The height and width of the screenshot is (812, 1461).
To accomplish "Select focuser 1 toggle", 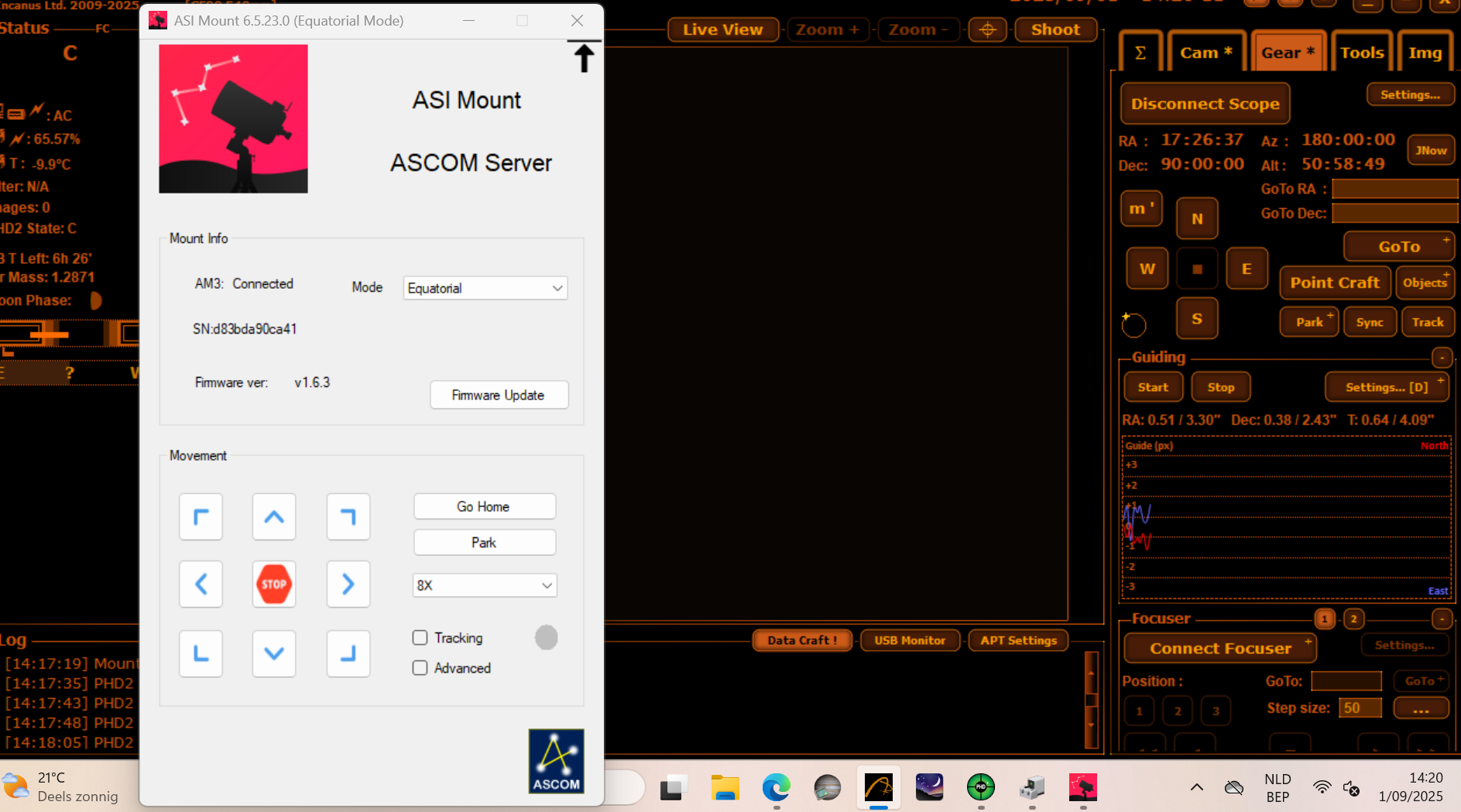I will click(1325, 618).
